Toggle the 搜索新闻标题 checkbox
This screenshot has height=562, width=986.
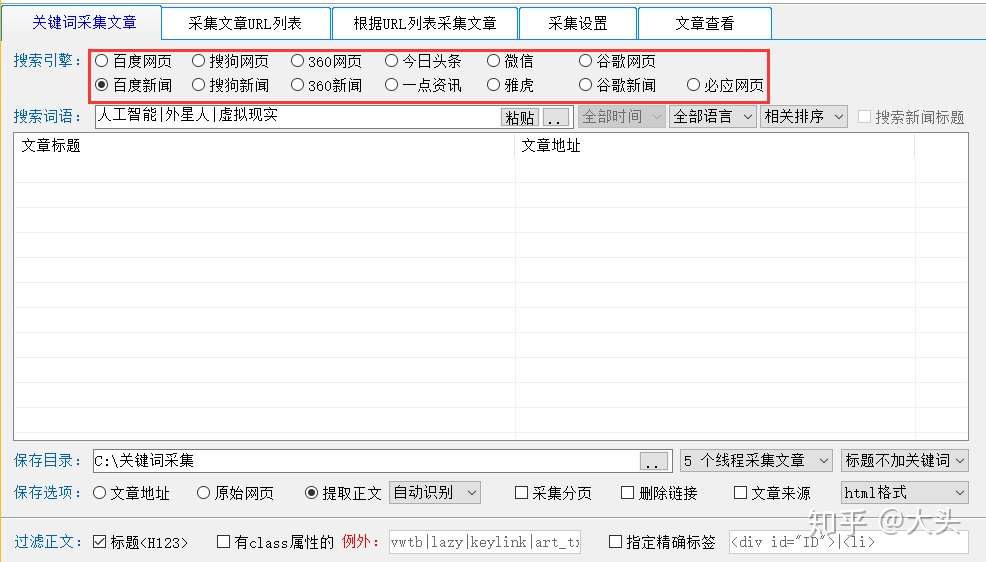point(865,117)
